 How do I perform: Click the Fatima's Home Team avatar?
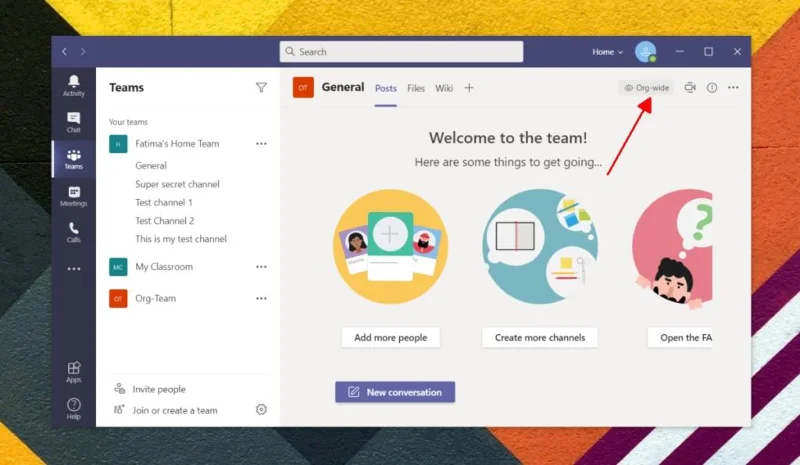click(118, 144)
